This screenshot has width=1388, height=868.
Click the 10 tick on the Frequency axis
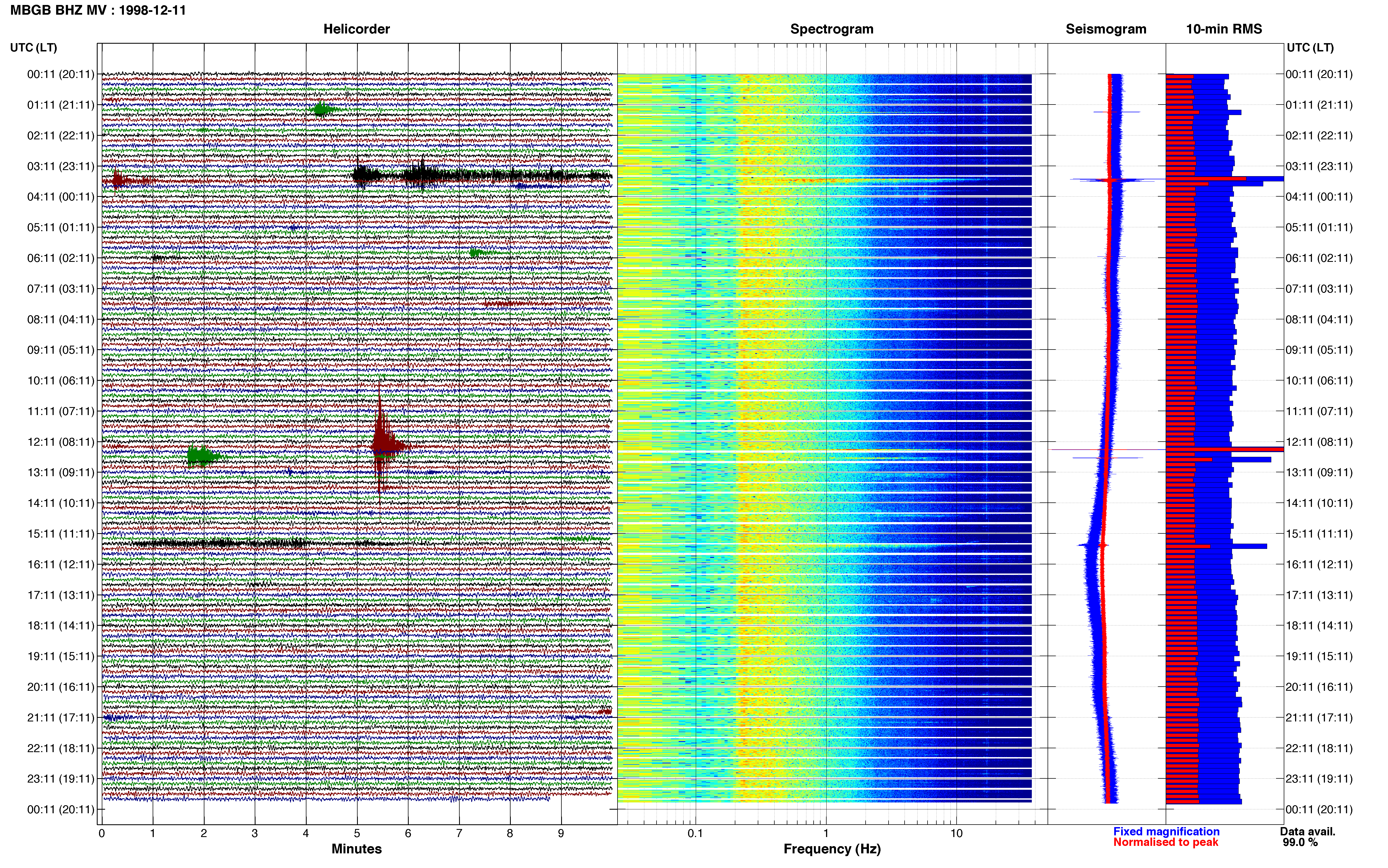coord(956,833)
